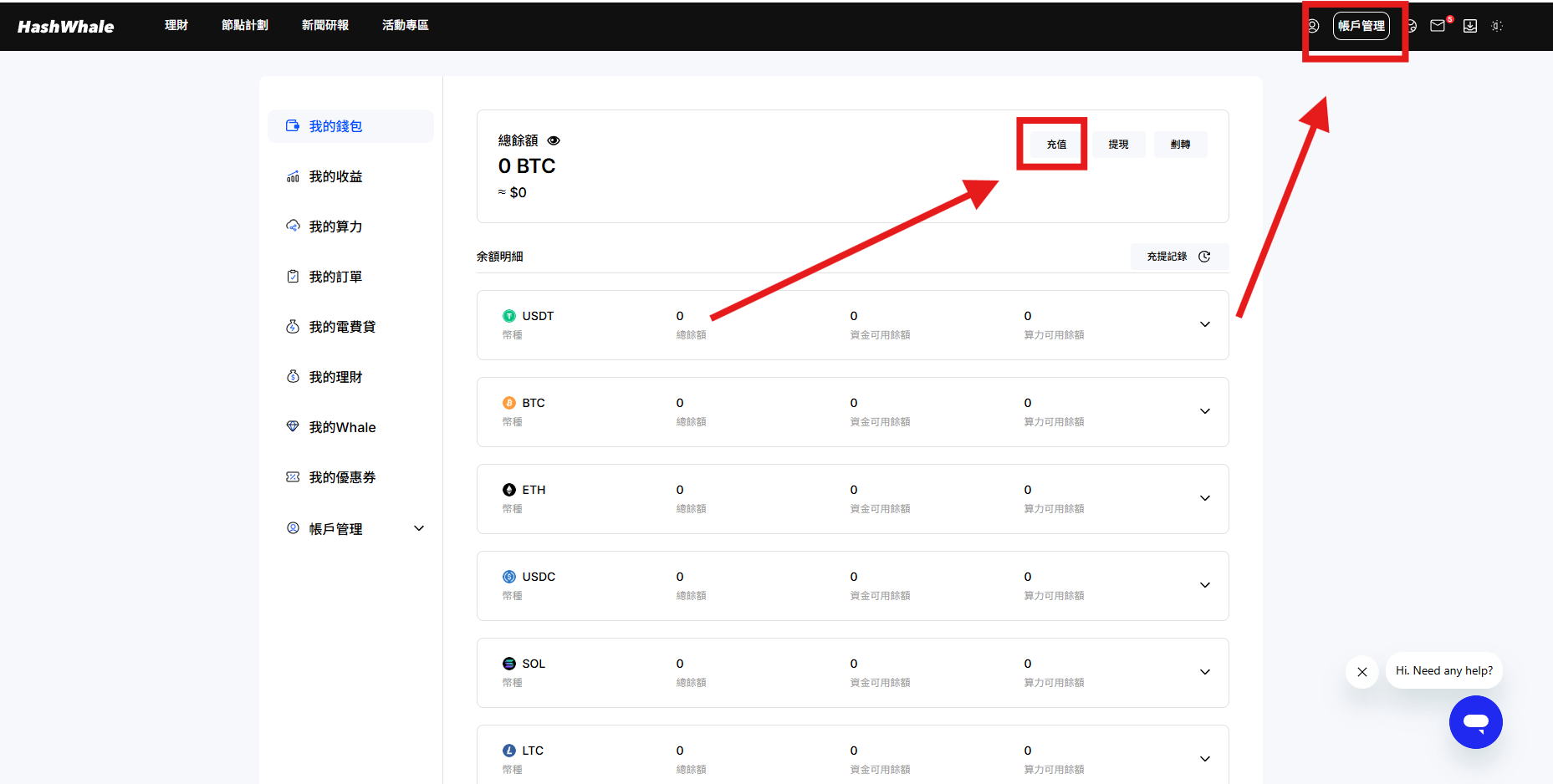Open the 充提記錄 records button

[1179, 257]
